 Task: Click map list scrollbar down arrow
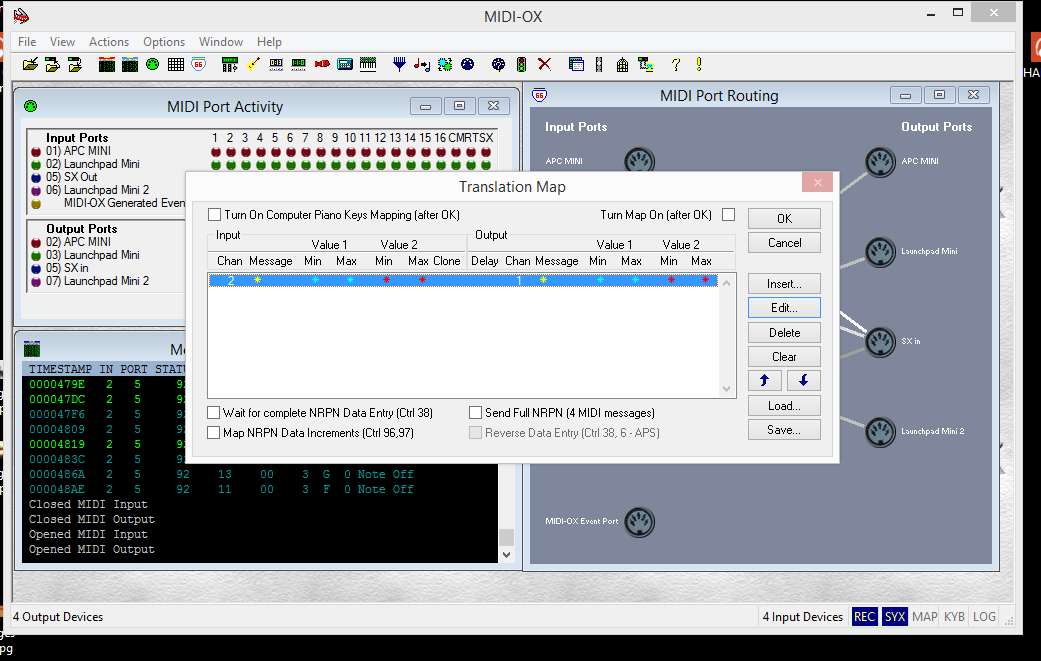coord(726,389)
